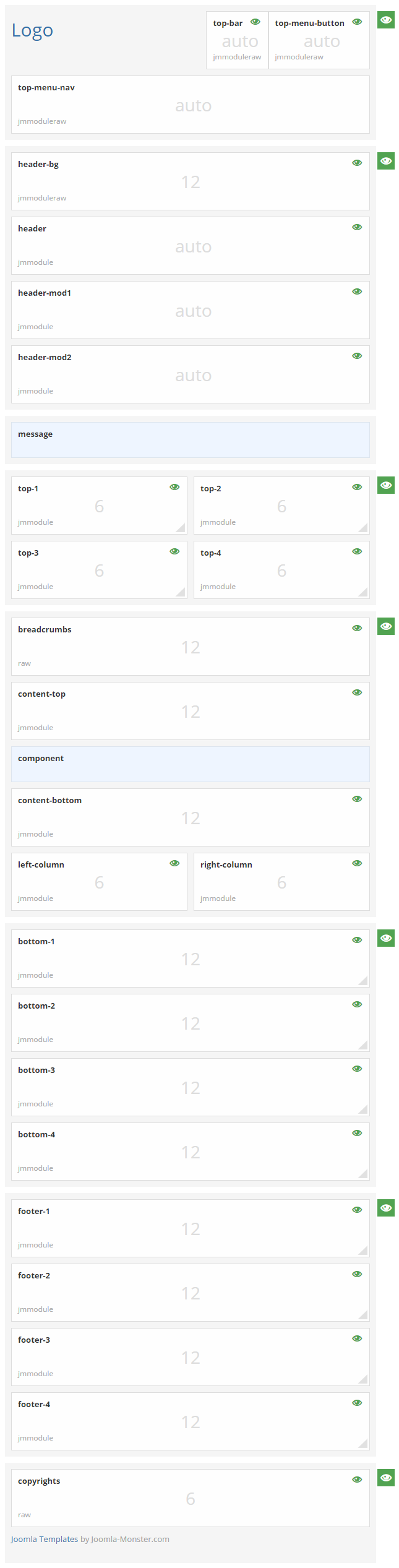
Task: Toggle the eye icon on top-menu-button
Action: coord(357,21)
